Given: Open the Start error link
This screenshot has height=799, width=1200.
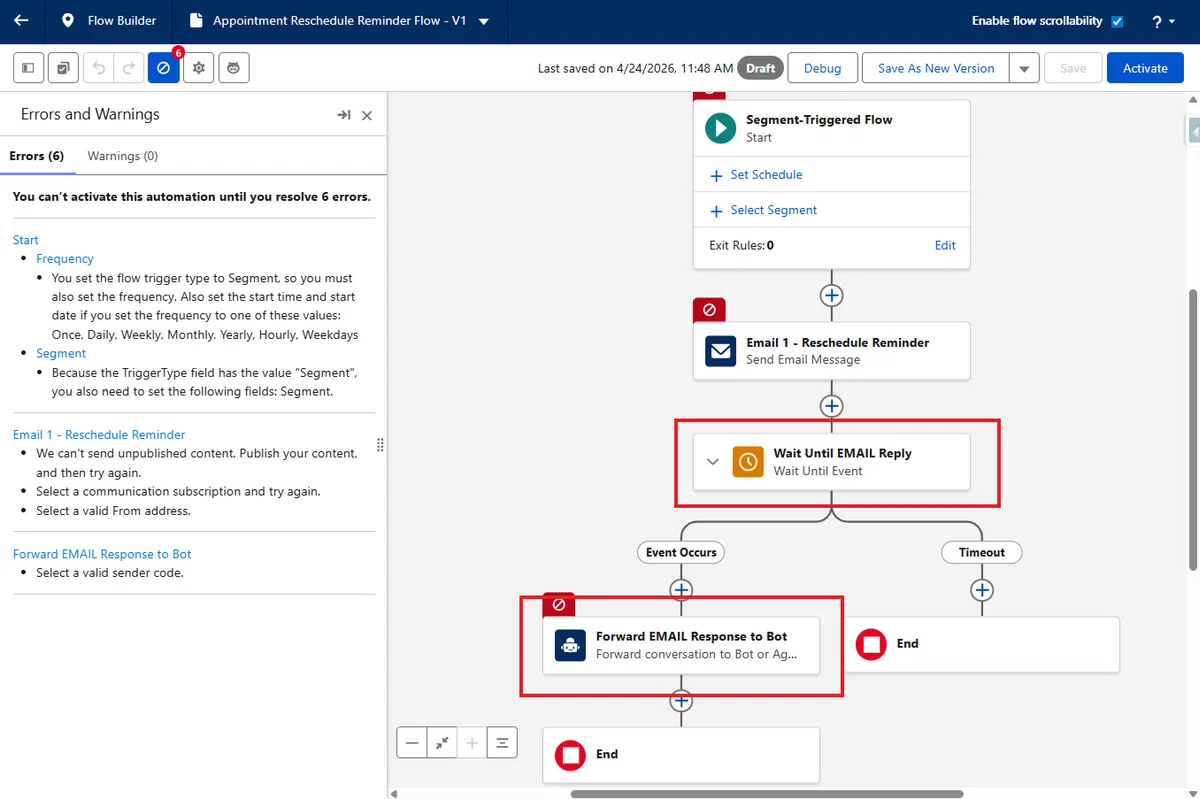Looking at the screenshot, I should [x=26, y=240].
